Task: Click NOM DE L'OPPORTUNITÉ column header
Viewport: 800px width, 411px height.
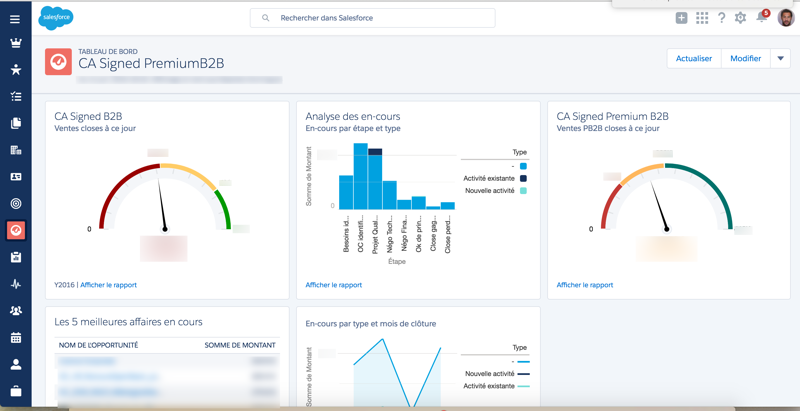Action: coord(98,345)
